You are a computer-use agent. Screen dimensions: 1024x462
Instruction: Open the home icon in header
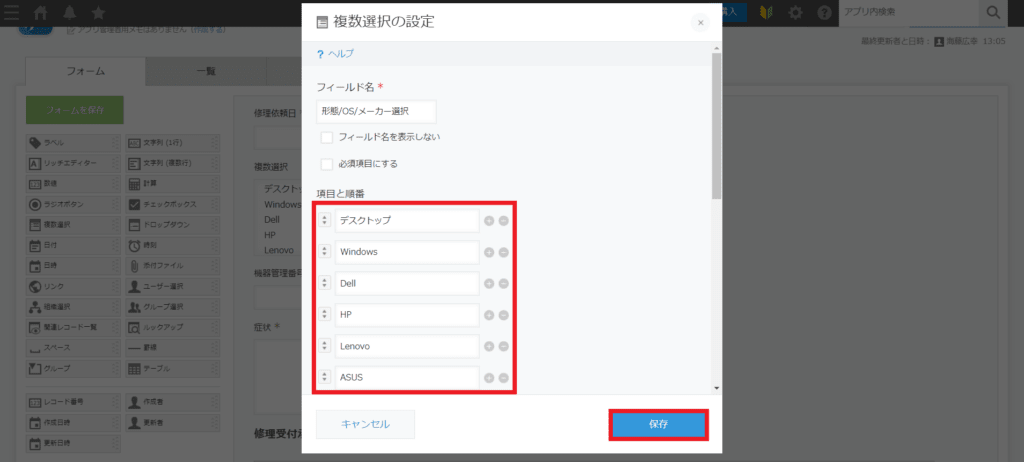[x=41, y=13]
